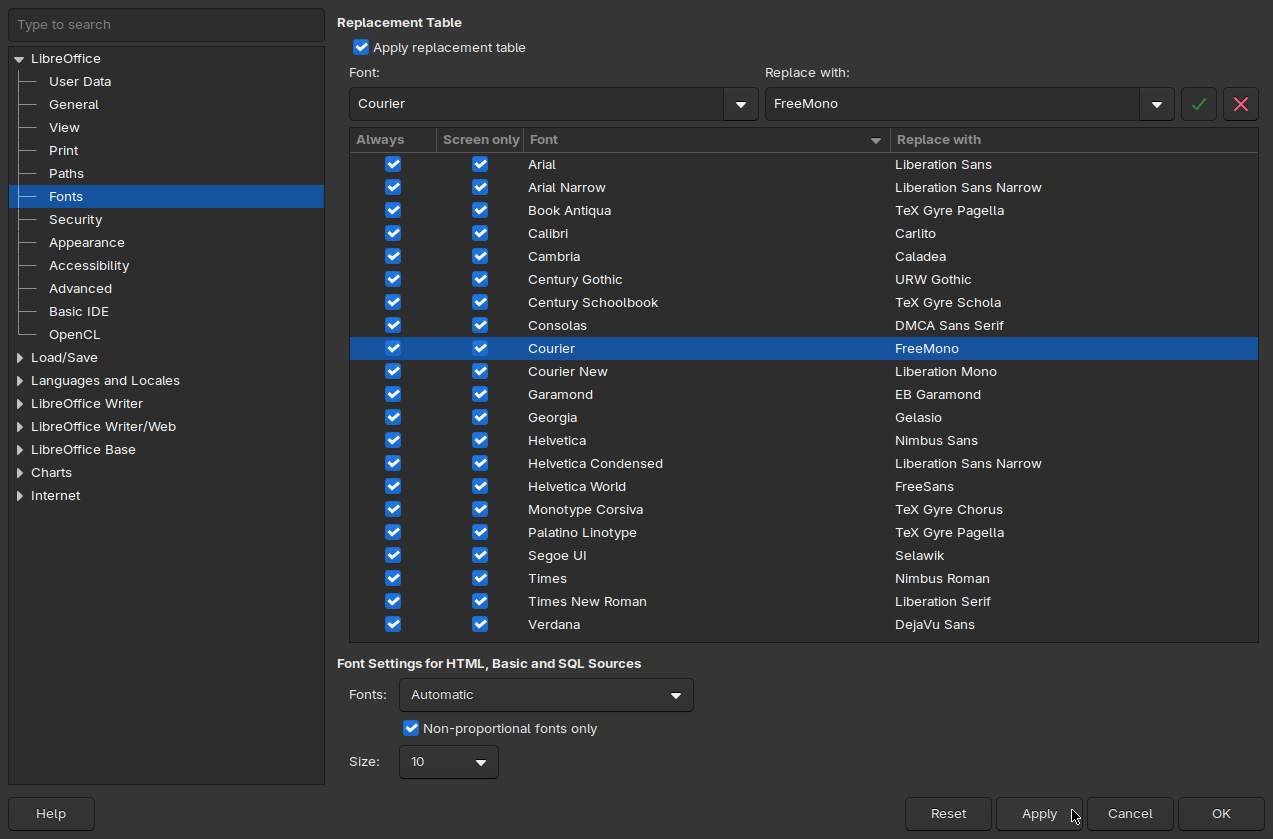Select User Data in options tree

[80, 82]
